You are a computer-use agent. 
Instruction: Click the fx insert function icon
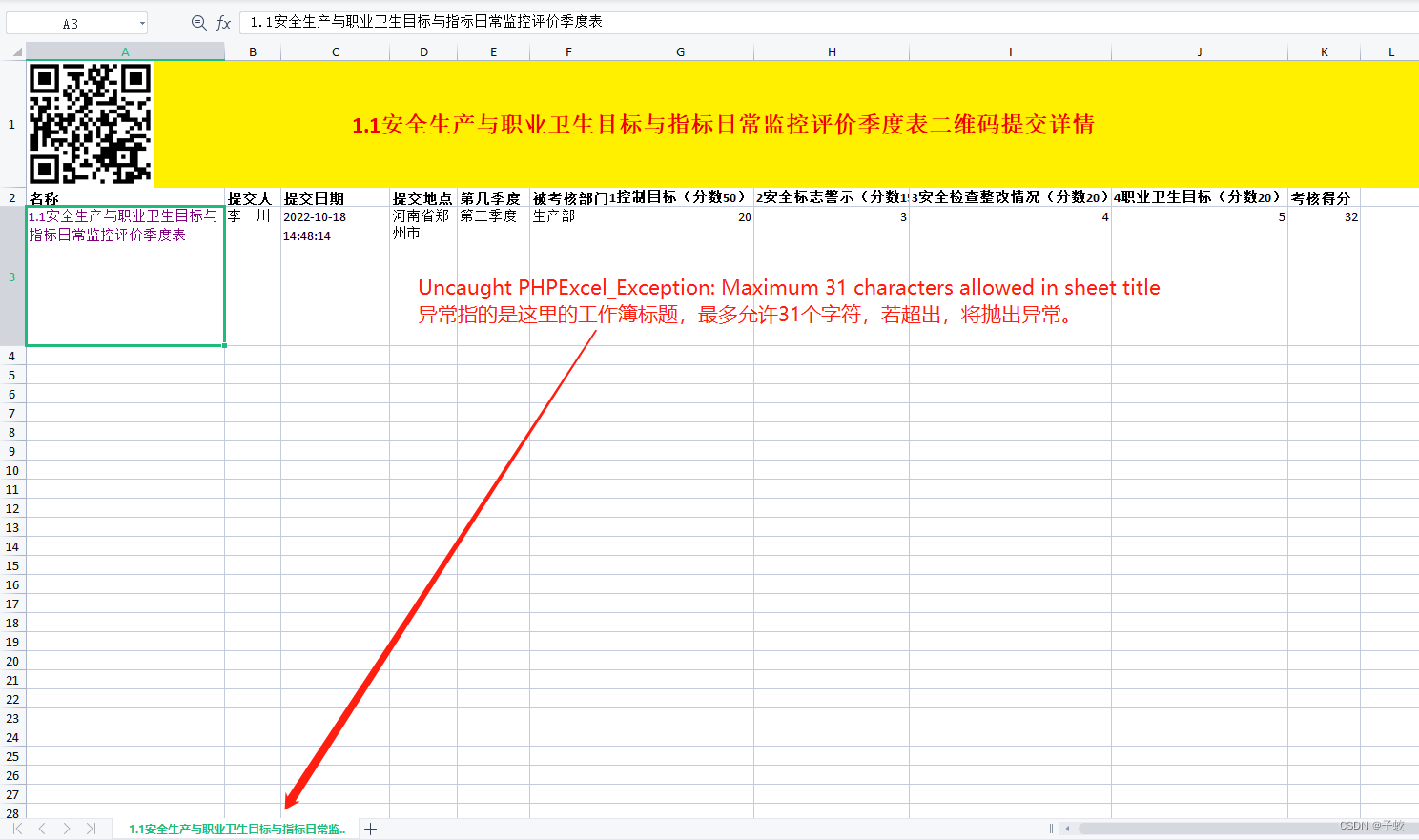(x=223, y=21)
